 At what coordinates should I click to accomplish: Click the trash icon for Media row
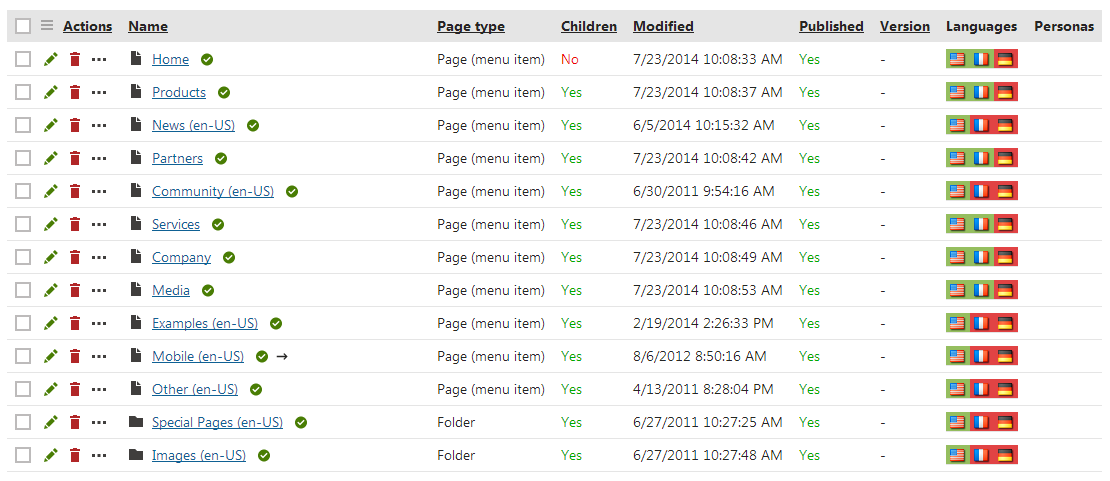75,291
